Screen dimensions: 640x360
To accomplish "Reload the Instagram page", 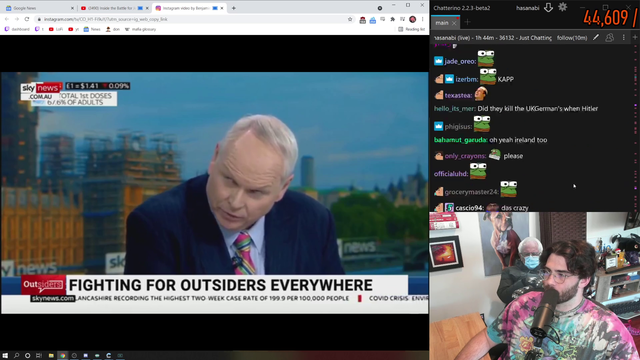I will click(27, 19).
